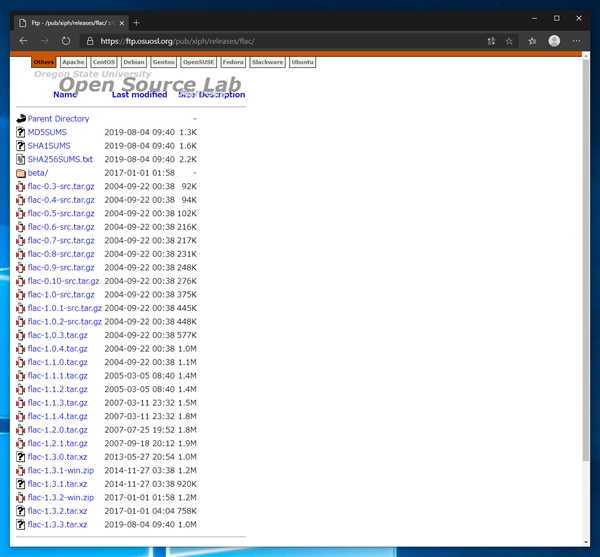Click the text document icon beside SHA256SUMS.txt
The height and width of the screenshot is (557, 600).
coord(21,159)
